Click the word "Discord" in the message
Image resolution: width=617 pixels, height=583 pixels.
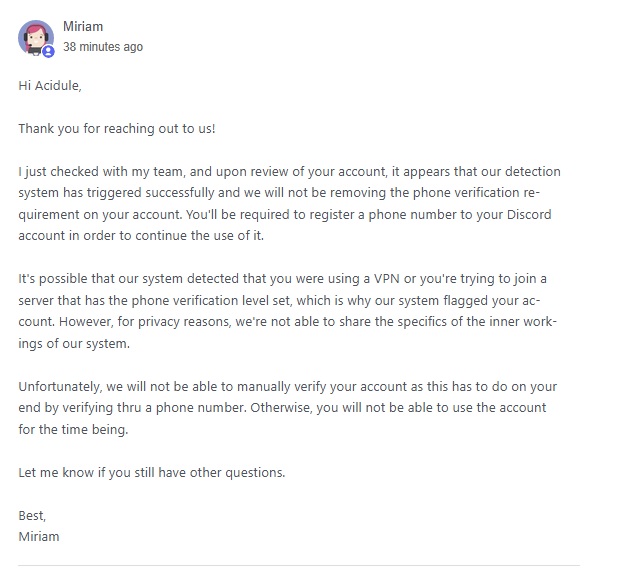pyautogui.click(x=529, y=214)
